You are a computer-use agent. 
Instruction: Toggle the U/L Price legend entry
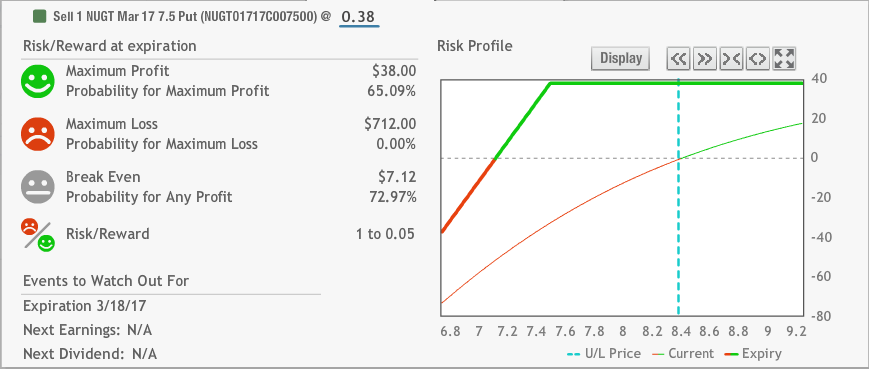click(604, 353)
